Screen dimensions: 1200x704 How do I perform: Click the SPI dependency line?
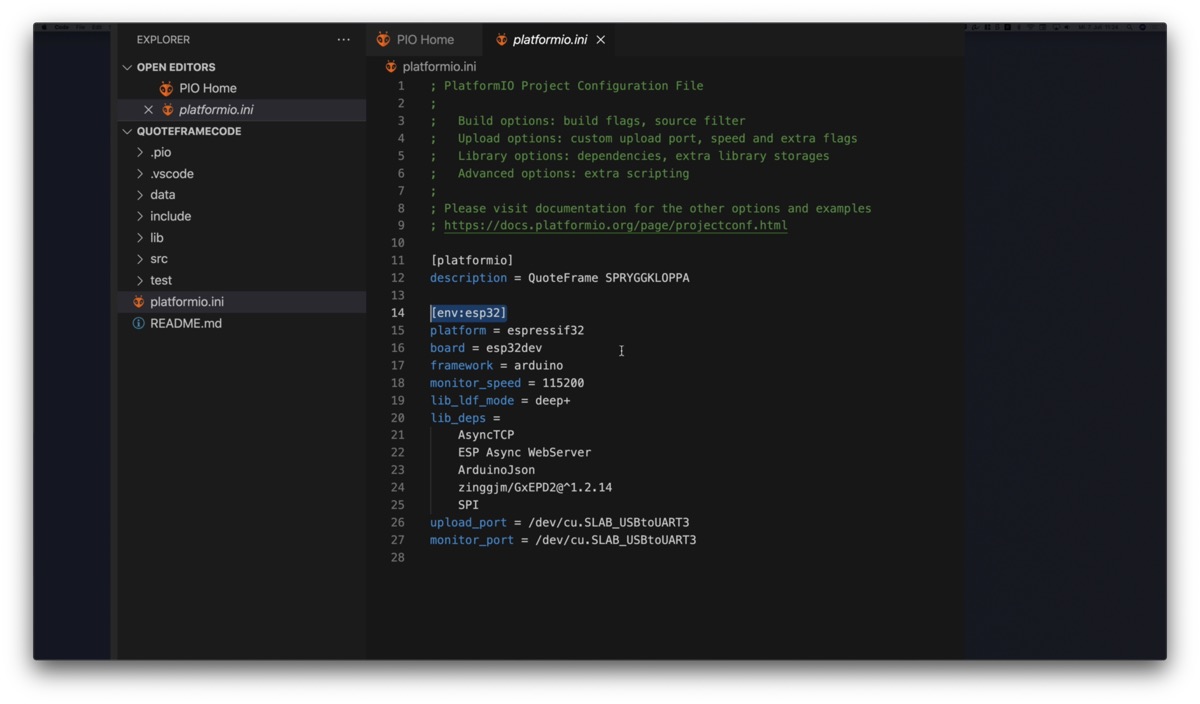coord(468,505)
